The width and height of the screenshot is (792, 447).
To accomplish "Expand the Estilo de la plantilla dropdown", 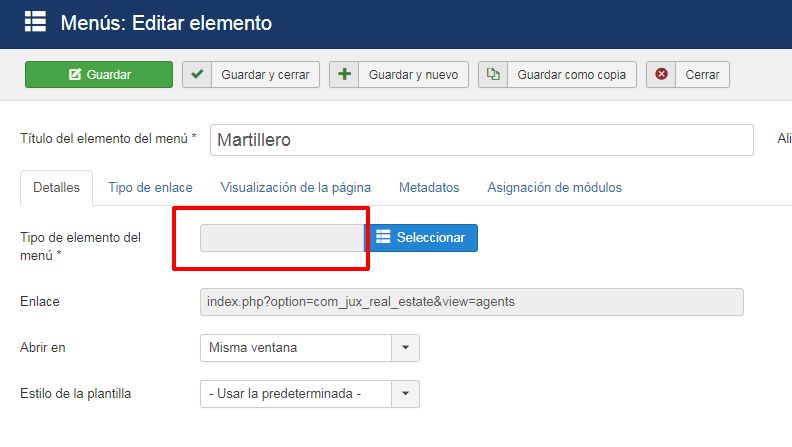I will (310, 394).
